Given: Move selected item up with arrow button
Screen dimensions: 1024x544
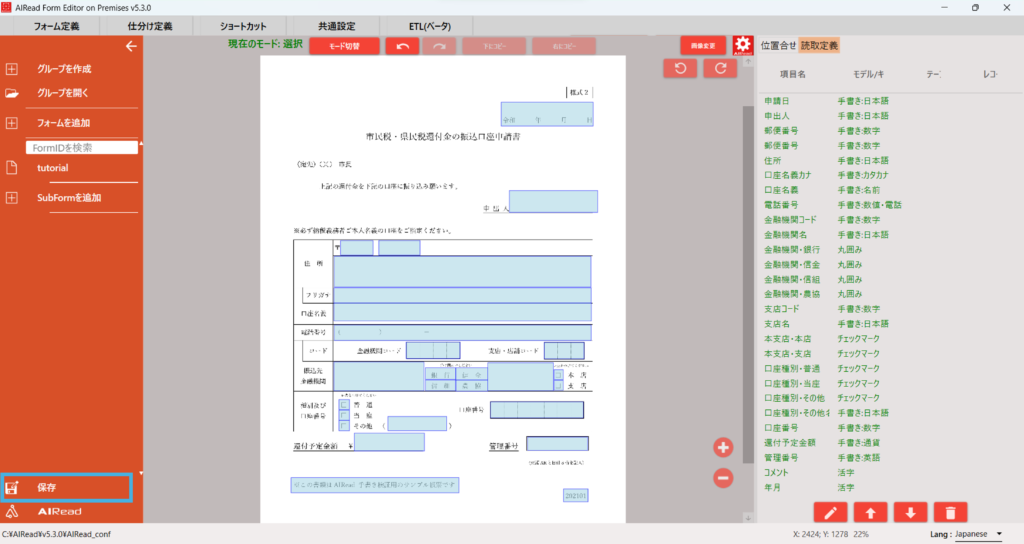Looking at the screenshot, I should coord(870,513).
